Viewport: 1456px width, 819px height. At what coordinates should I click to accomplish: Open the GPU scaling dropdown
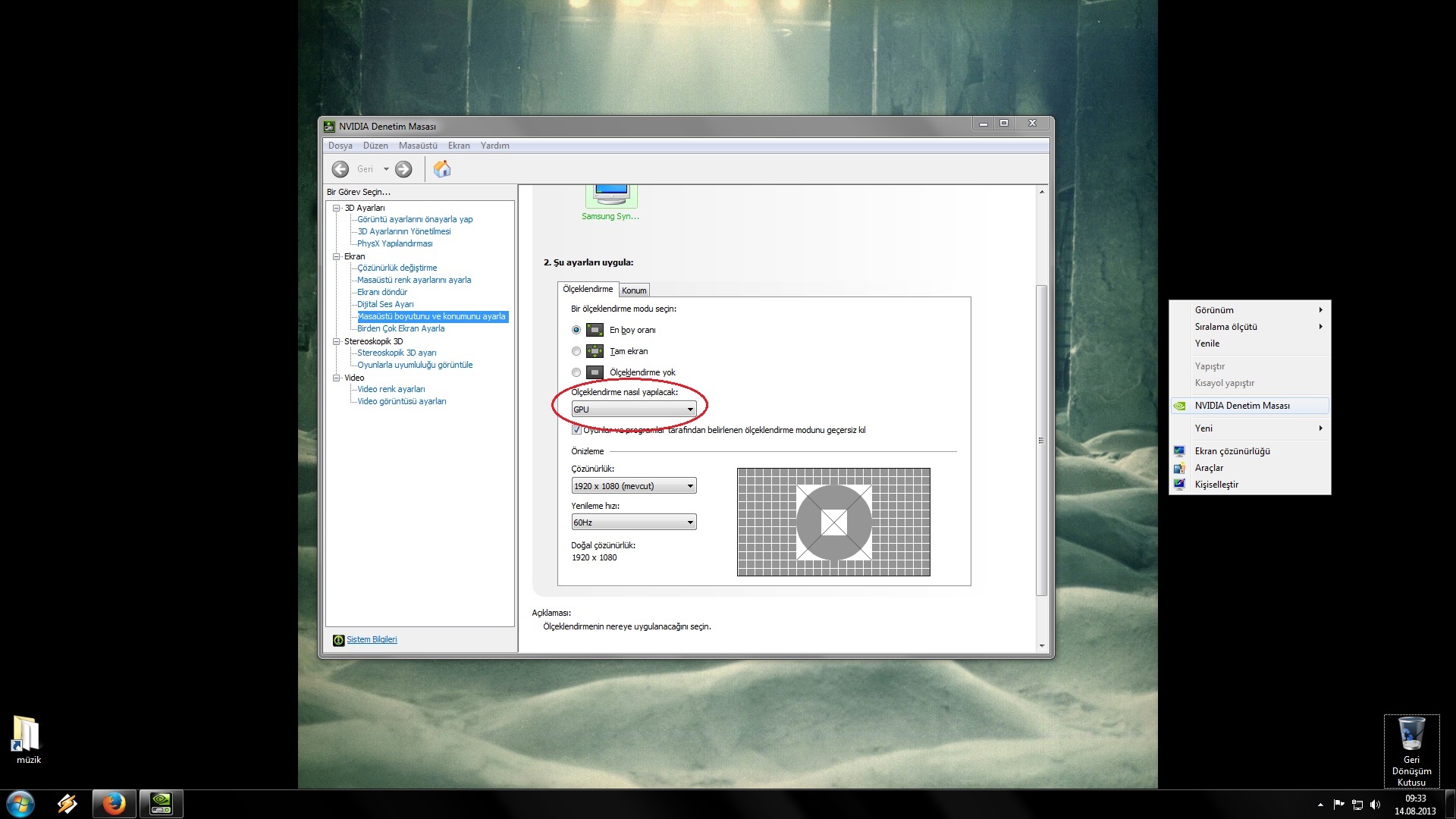pos(634,409)
